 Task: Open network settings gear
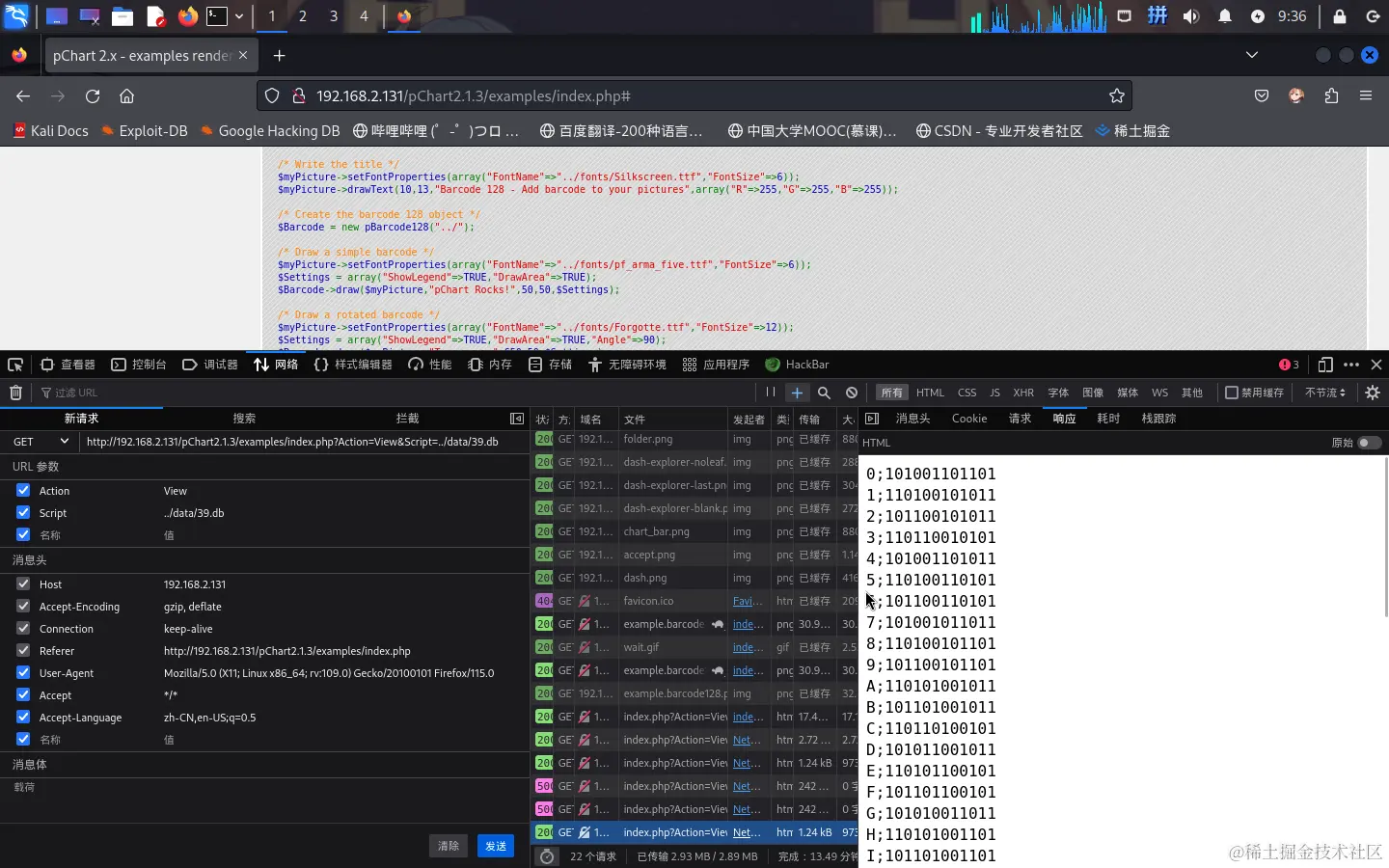(1373, 393)
